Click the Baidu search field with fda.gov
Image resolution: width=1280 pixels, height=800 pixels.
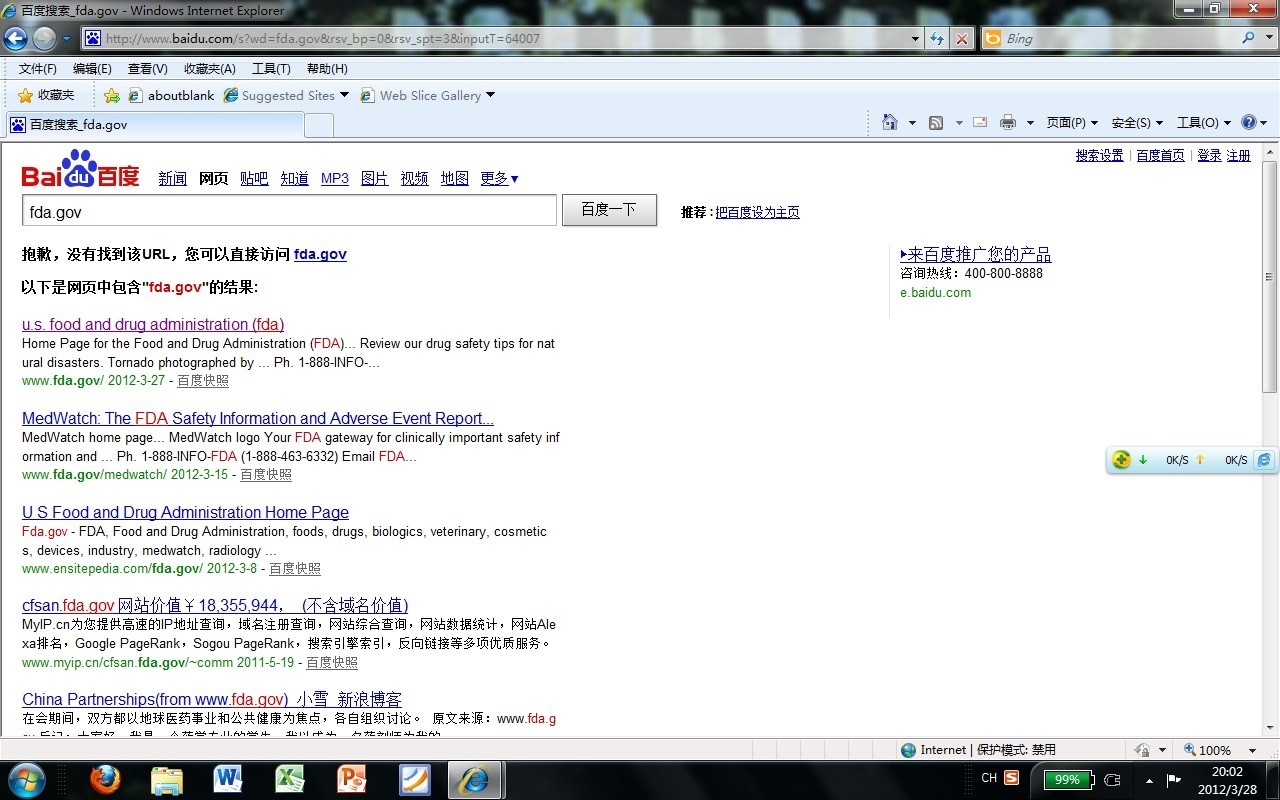coord(289,210)
